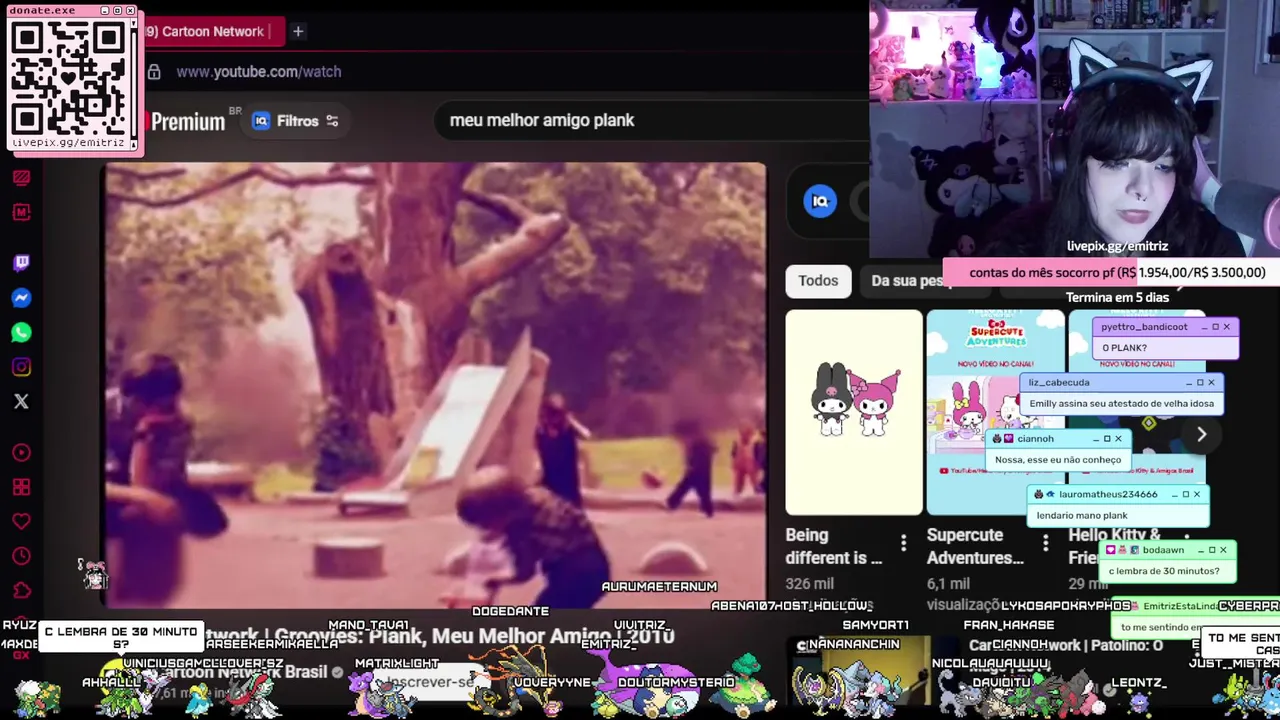Click the 326 mil view count

click(x=810, y=584)
